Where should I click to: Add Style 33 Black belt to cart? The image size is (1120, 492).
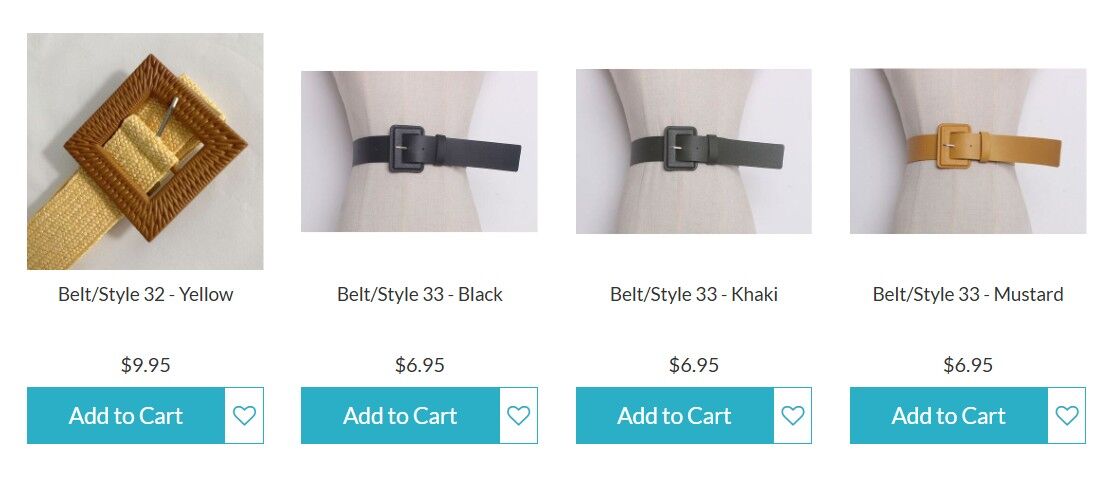point(400,416)
